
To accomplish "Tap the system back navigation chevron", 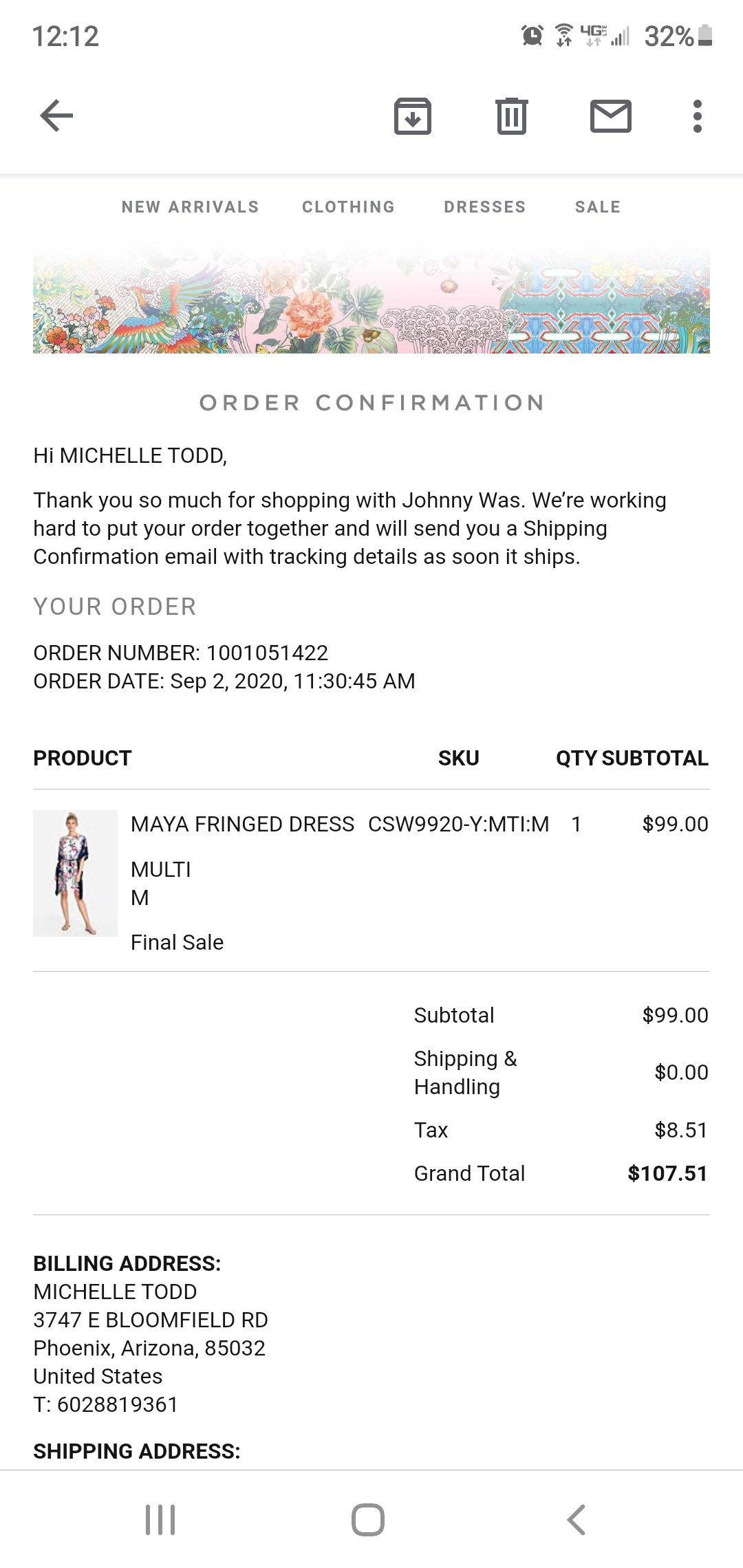I will pyautogui.click(x=577, y=1519).
